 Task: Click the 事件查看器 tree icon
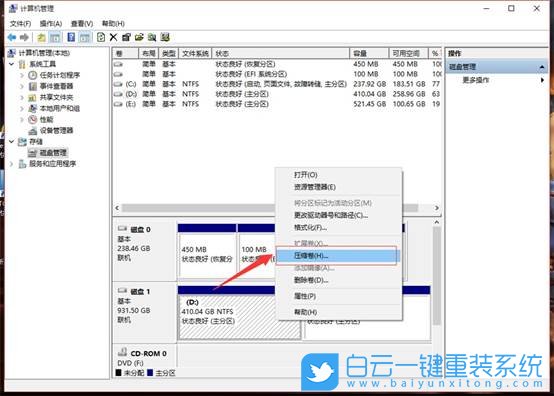point(33,86)
